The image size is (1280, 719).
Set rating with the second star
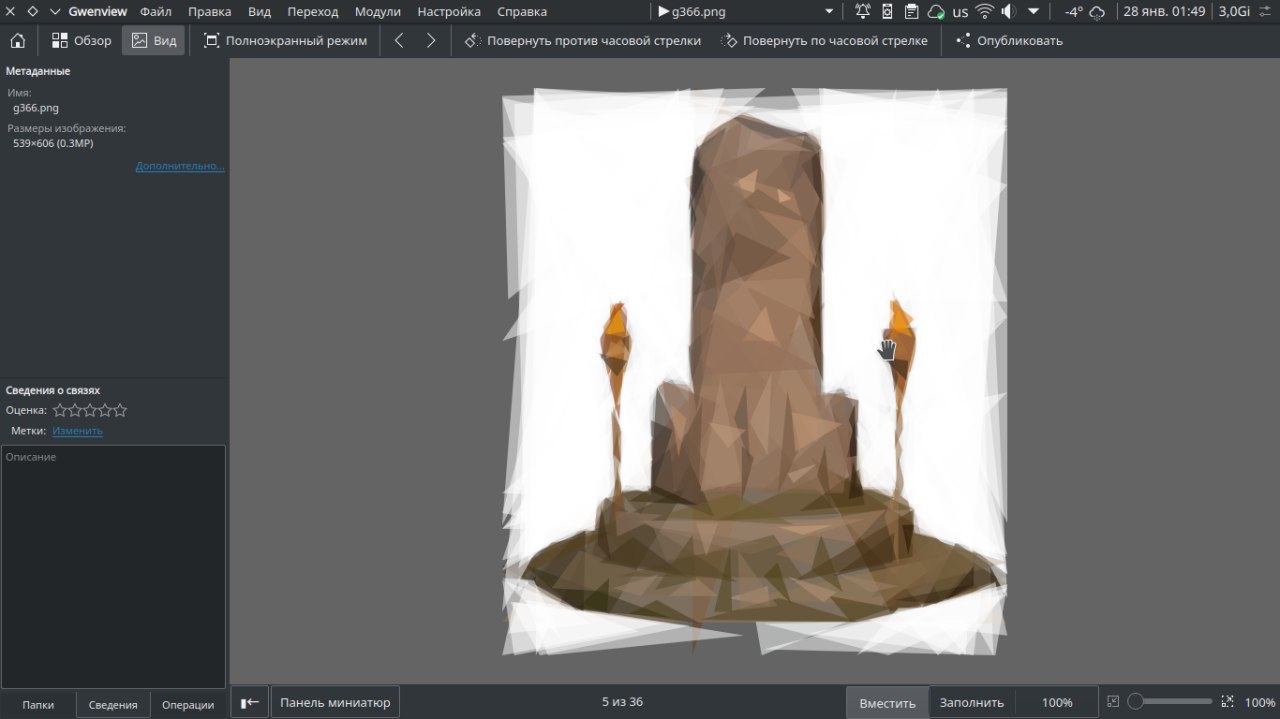click(x=74, y=410)
